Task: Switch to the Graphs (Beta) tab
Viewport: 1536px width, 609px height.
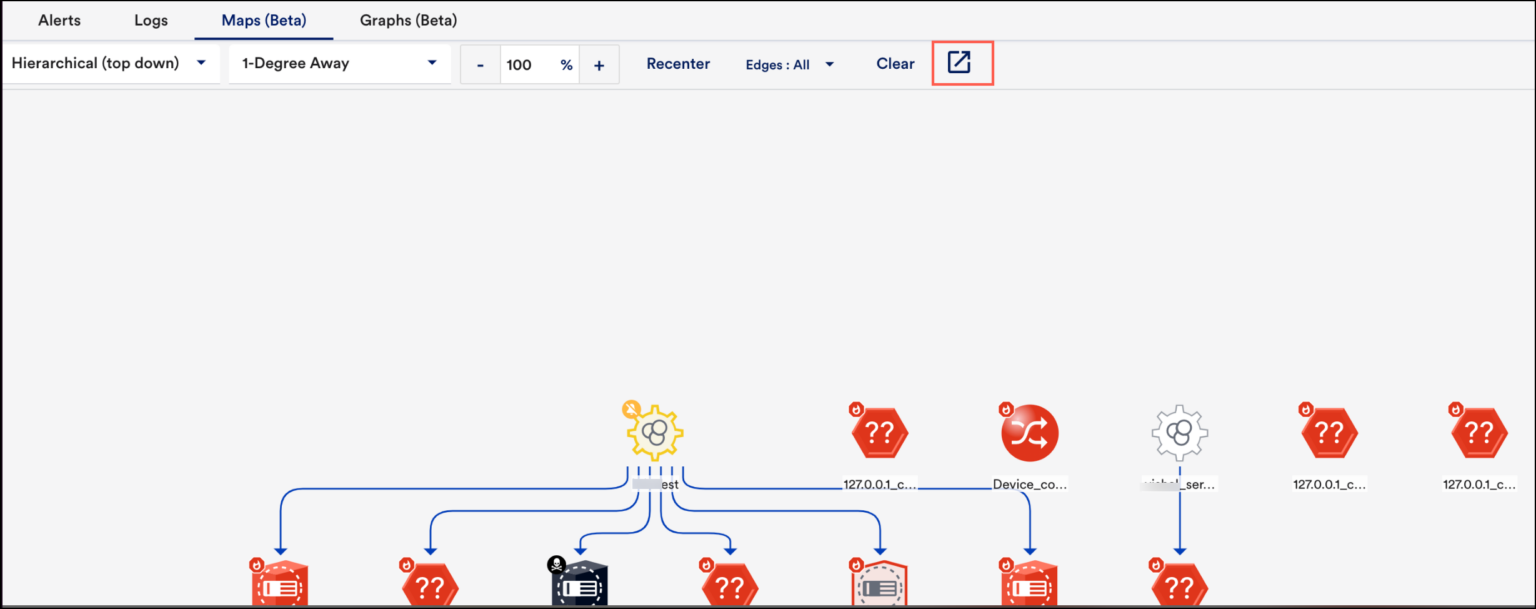Action: click(407, 20)
